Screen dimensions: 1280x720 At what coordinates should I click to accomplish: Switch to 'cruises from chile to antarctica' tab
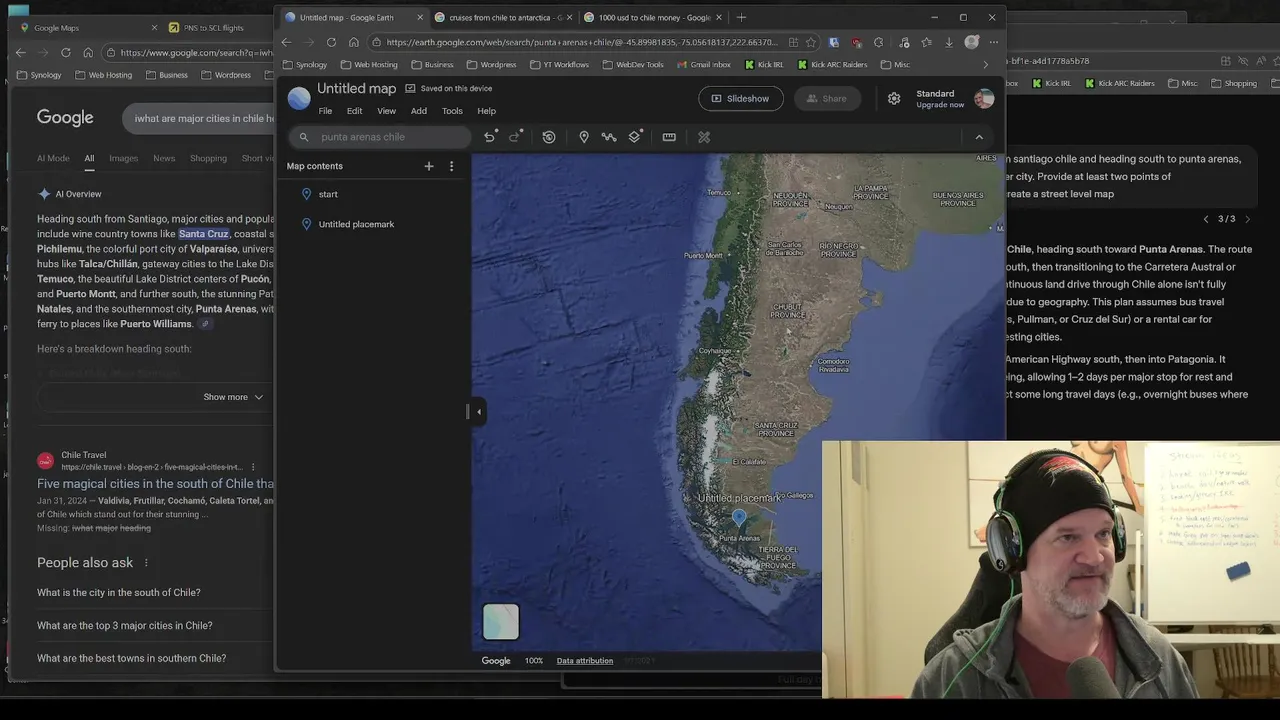click(503, 17)
